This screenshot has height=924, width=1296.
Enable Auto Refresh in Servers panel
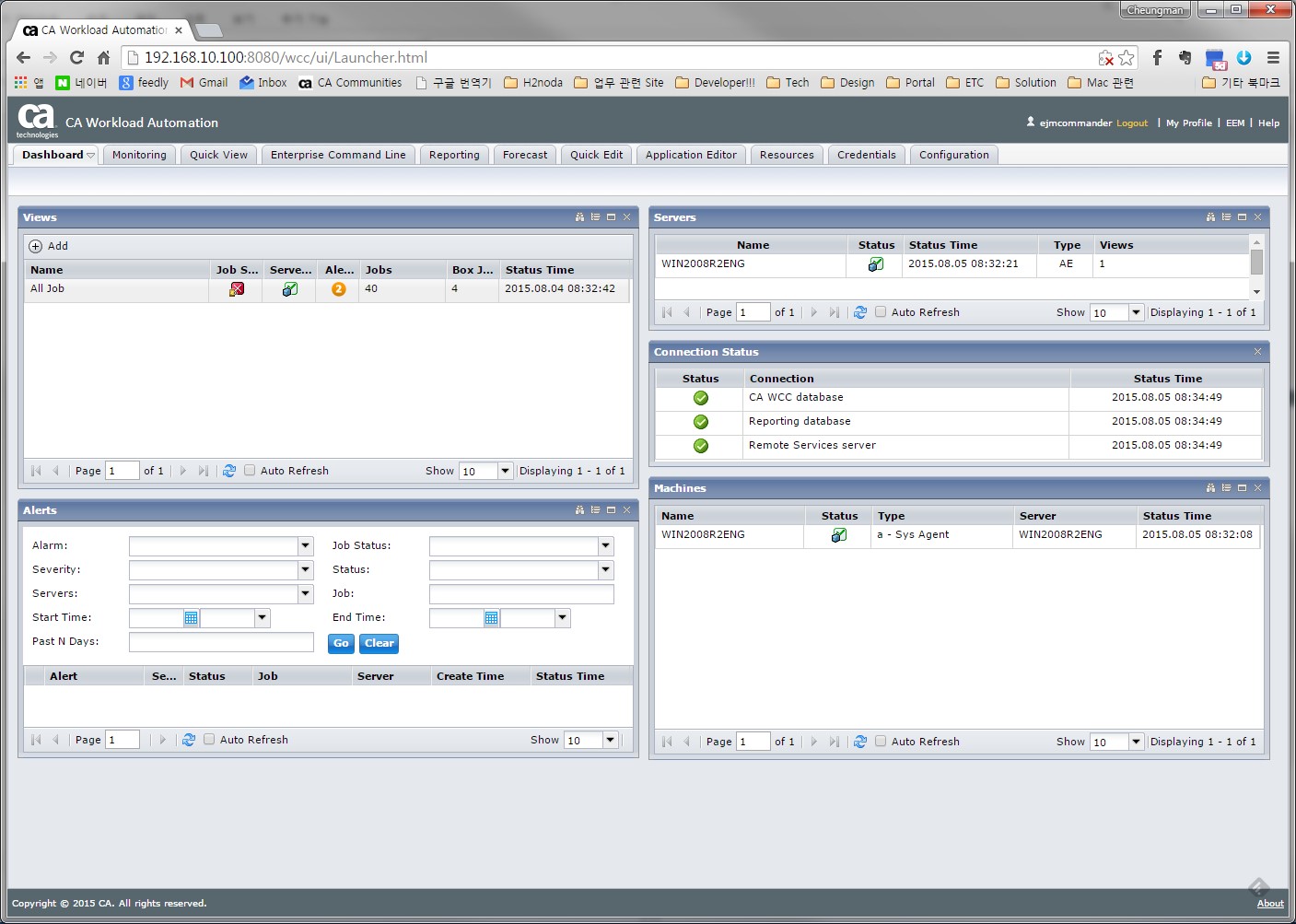881,311
